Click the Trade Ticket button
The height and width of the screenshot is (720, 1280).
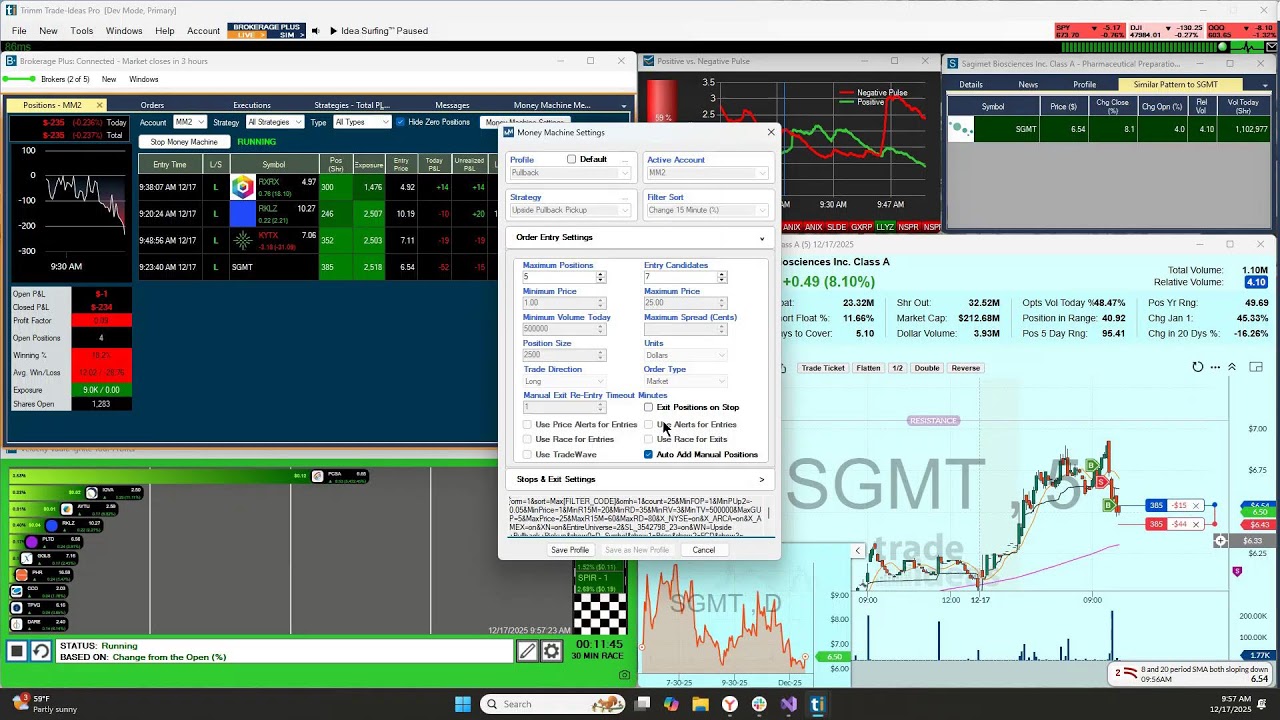click(x=823, y=368)
